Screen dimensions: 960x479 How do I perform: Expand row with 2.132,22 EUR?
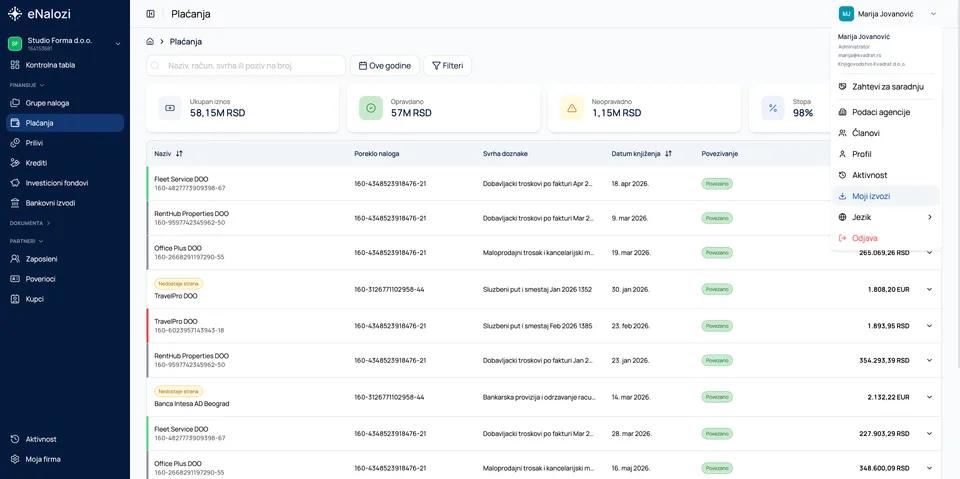pos(929,397)
